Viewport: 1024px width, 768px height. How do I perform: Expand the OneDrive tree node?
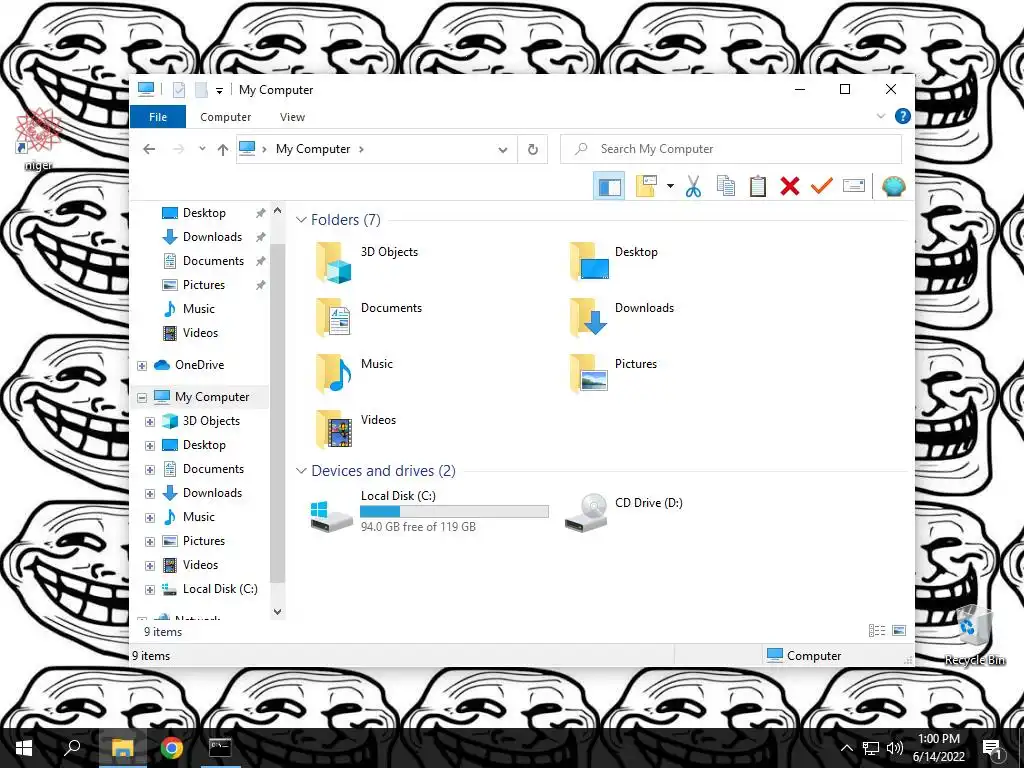142,366
